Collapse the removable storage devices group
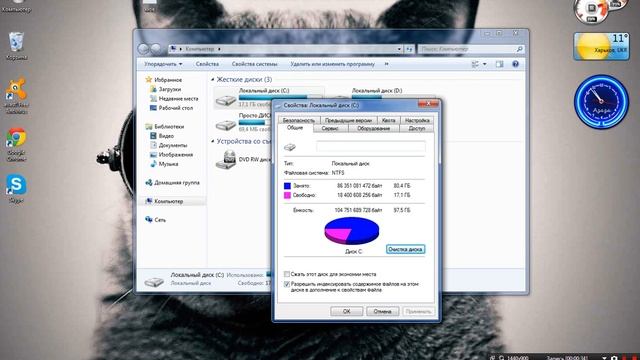Image resolution: width=640 pixels, height=360 pixels. pos(213,141)
